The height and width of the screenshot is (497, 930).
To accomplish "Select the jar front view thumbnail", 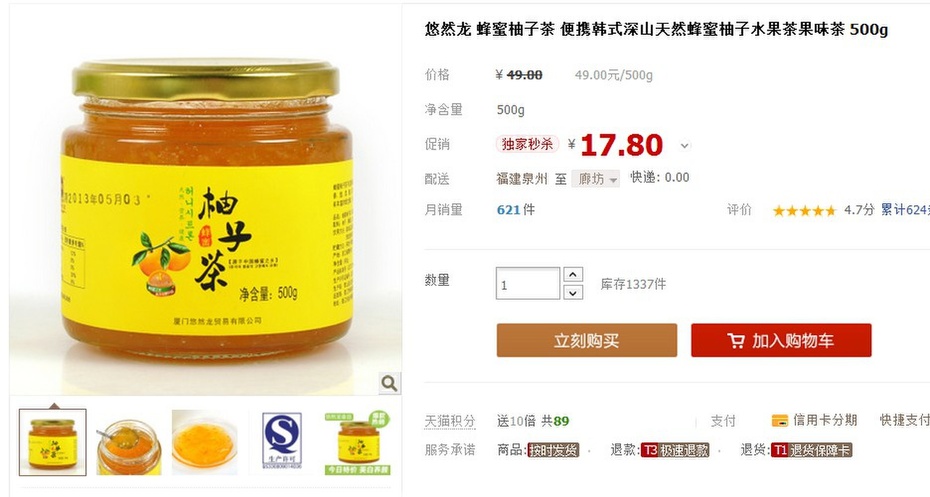I will (x=53, y=442).
